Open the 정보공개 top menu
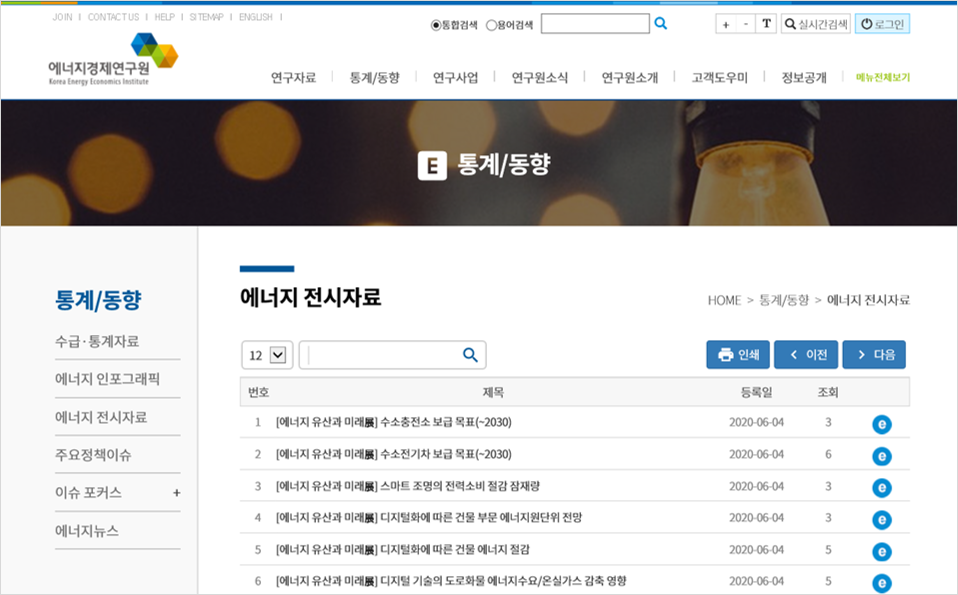Screen dimensions: 958x595 804,78
